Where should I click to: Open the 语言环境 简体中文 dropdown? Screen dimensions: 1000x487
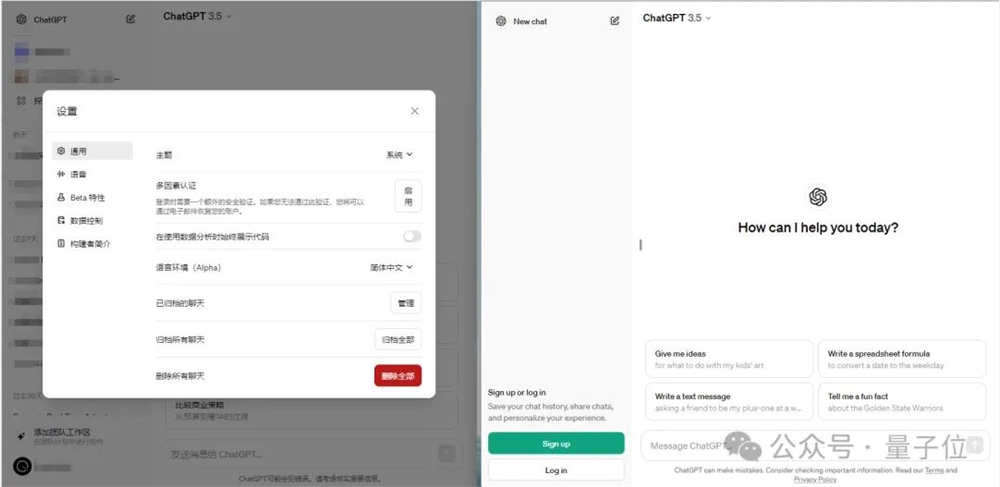[x=392, y=268]
